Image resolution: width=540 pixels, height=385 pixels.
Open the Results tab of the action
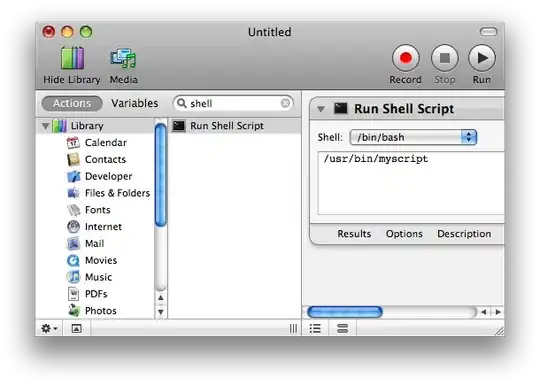(354, 234)
